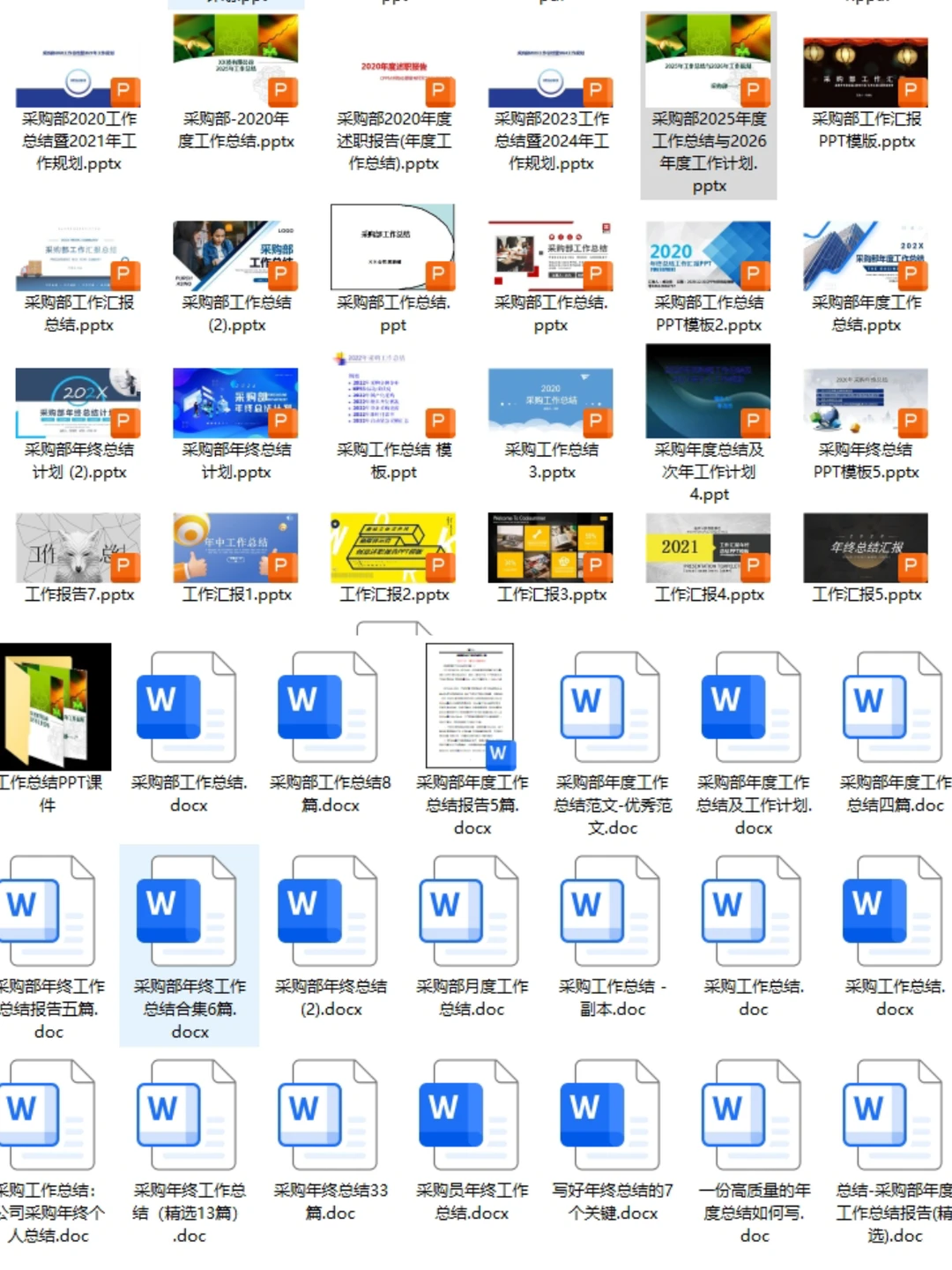Select 工作汇报4.pptx icon
The image size is (952, 1270).
point(709,548)
